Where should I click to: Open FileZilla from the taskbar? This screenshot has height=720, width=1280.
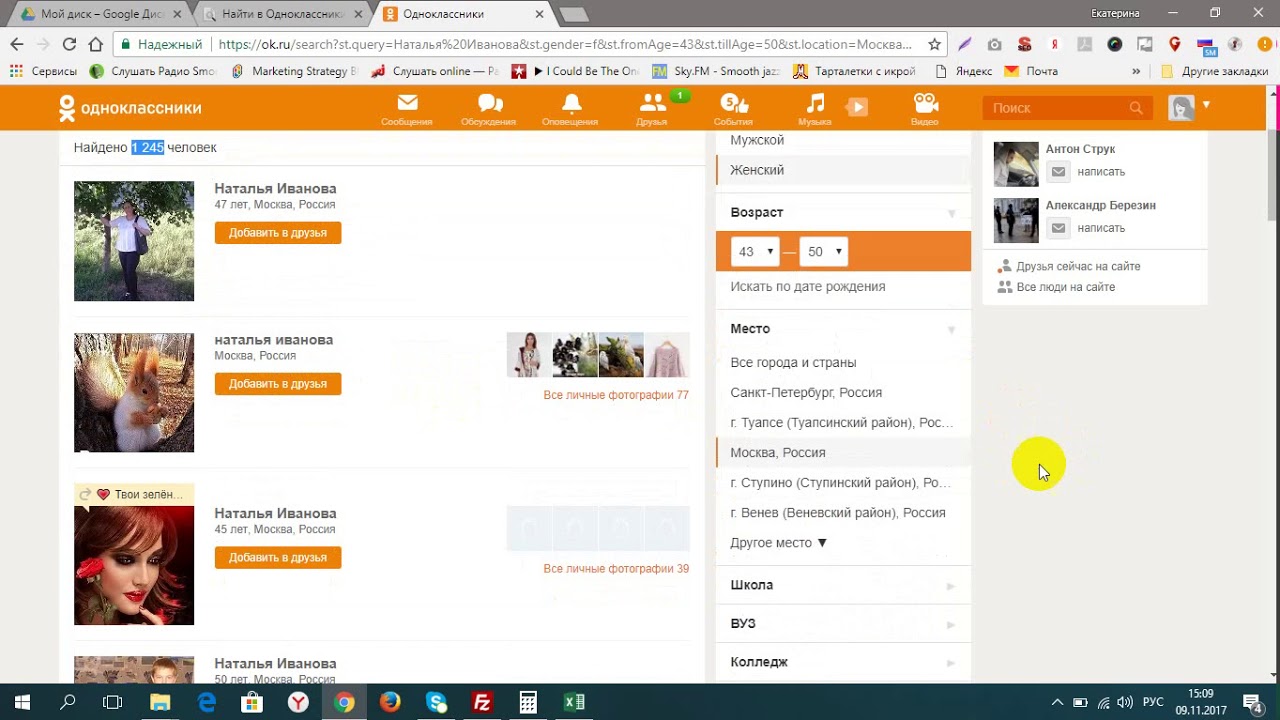482,702
